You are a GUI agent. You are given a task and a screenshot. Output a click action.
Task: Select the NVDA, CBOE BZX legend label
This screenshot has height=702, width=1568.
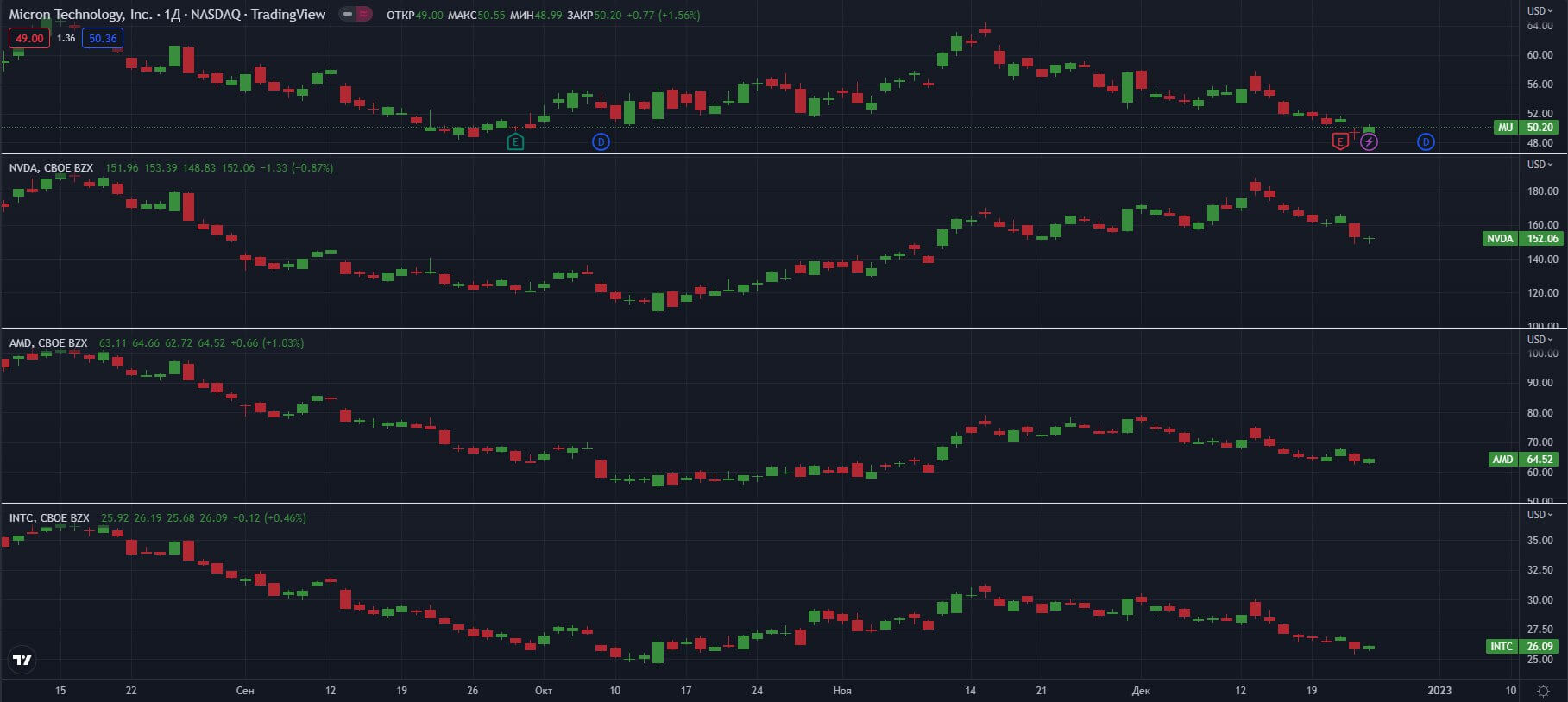(x=51, y=167)
